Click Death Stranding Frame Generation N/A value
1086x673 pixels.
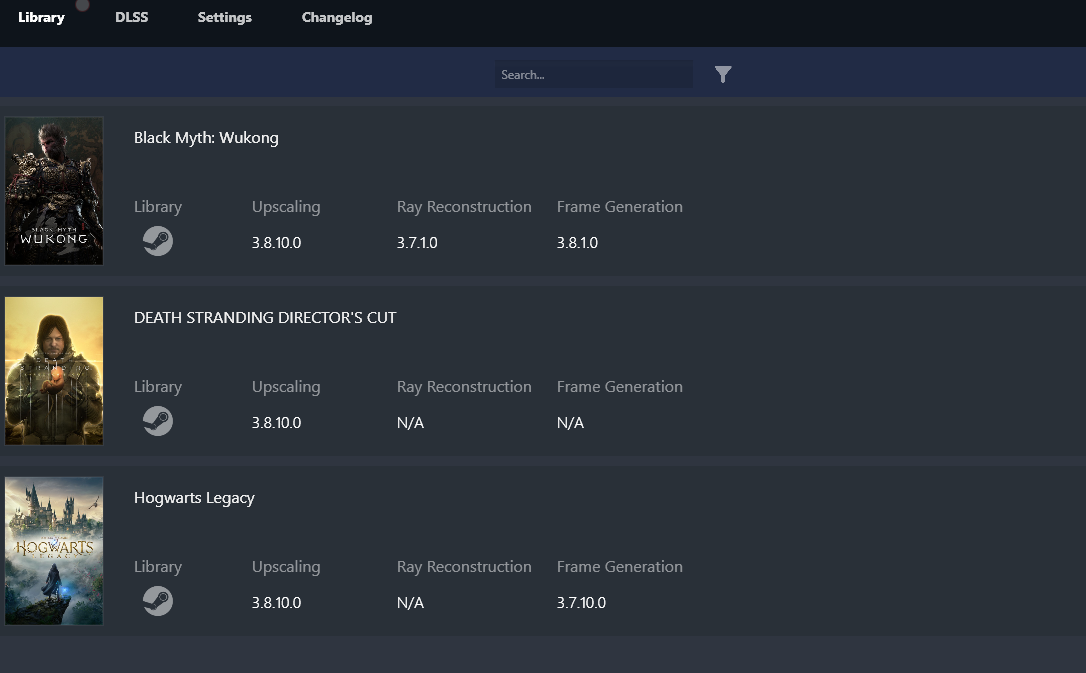coord(571,422)
